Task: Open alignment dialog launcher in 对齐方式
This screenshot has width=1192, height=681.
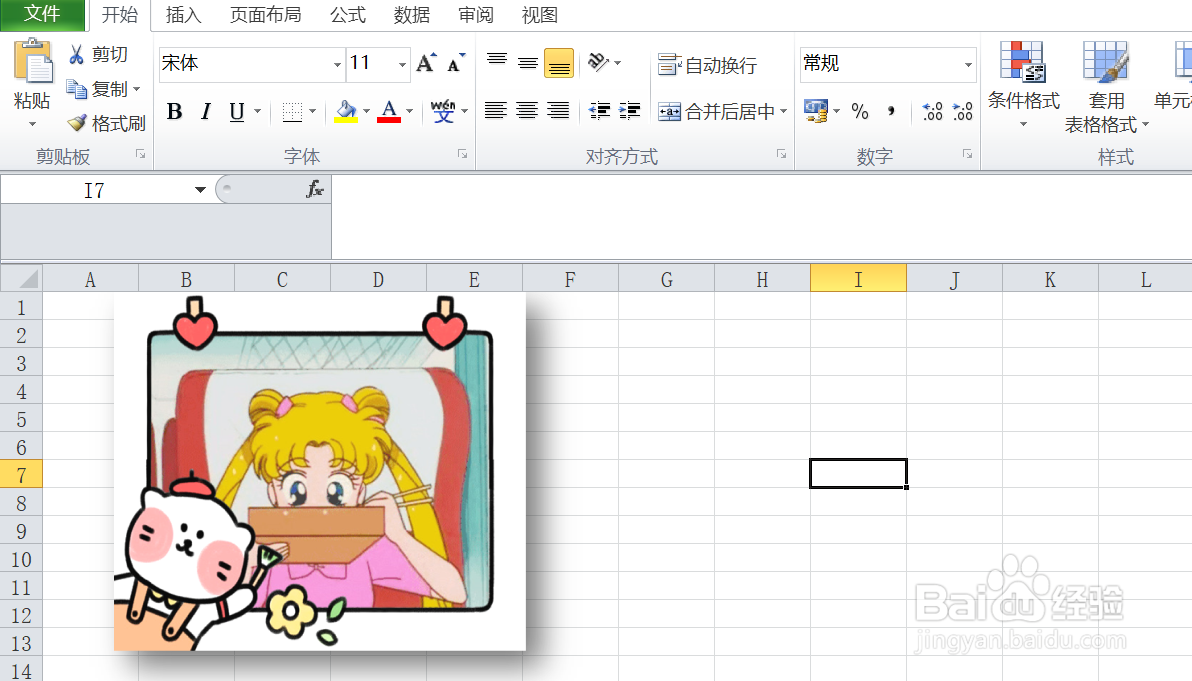Action: click(x=781, y=154)
